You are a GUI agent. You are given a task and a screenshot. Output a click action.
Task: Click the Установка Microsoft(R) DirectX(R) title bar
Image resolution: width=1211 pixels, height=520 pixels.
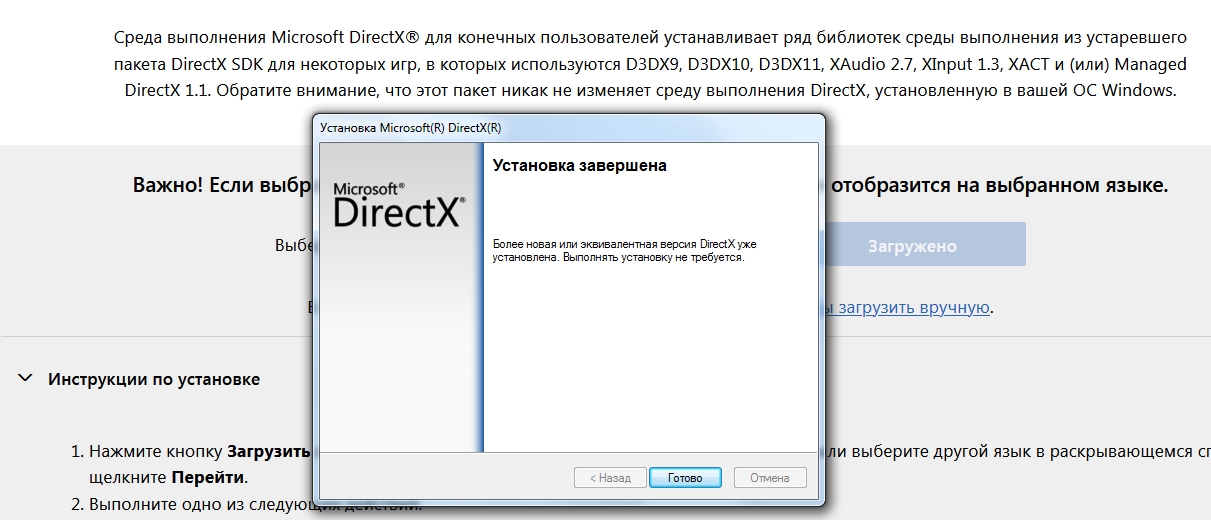[x=570, y=128]
